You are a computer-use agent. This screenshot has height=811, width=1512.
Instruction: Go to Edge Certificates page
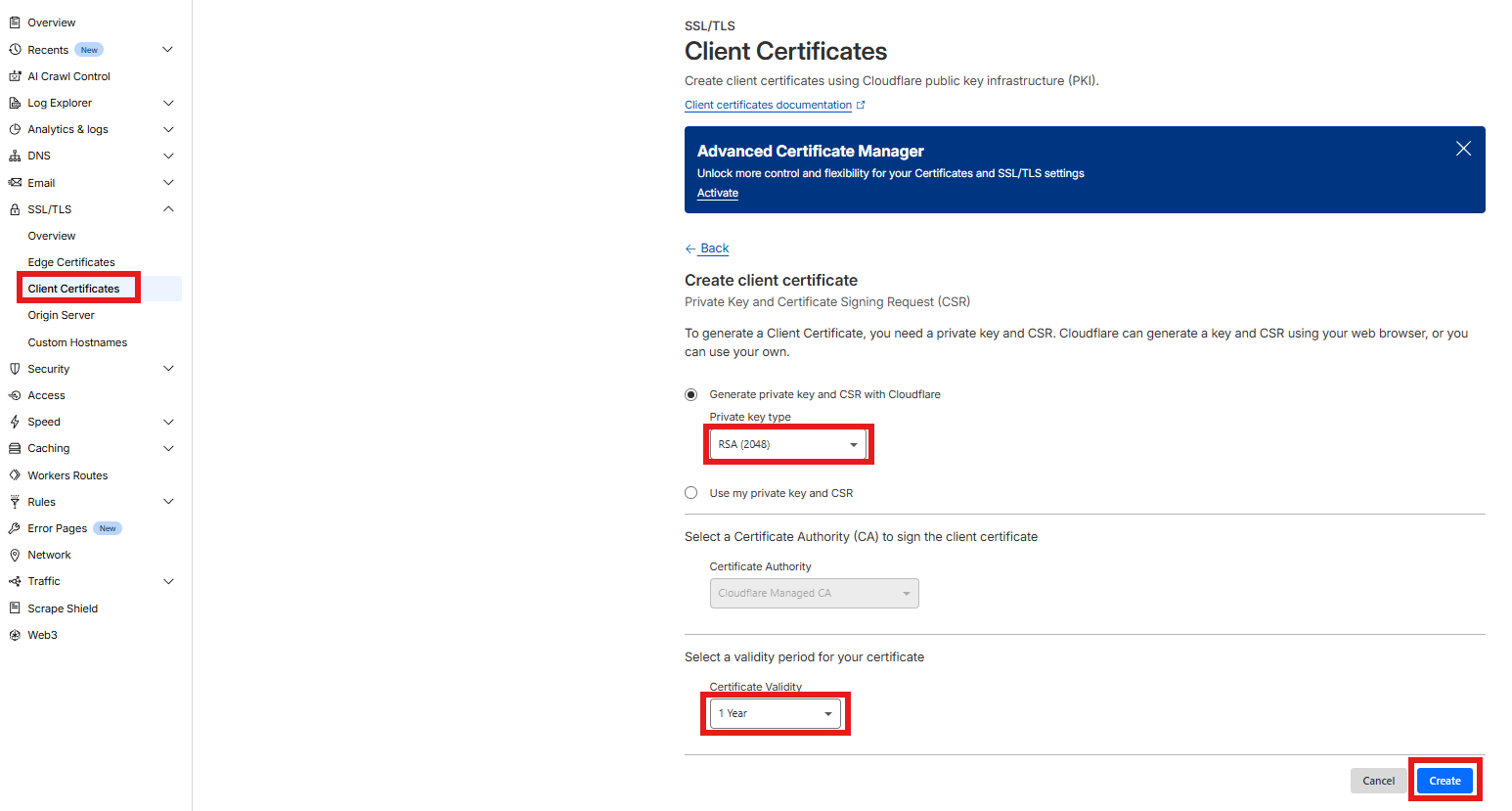tap(70, 261)
